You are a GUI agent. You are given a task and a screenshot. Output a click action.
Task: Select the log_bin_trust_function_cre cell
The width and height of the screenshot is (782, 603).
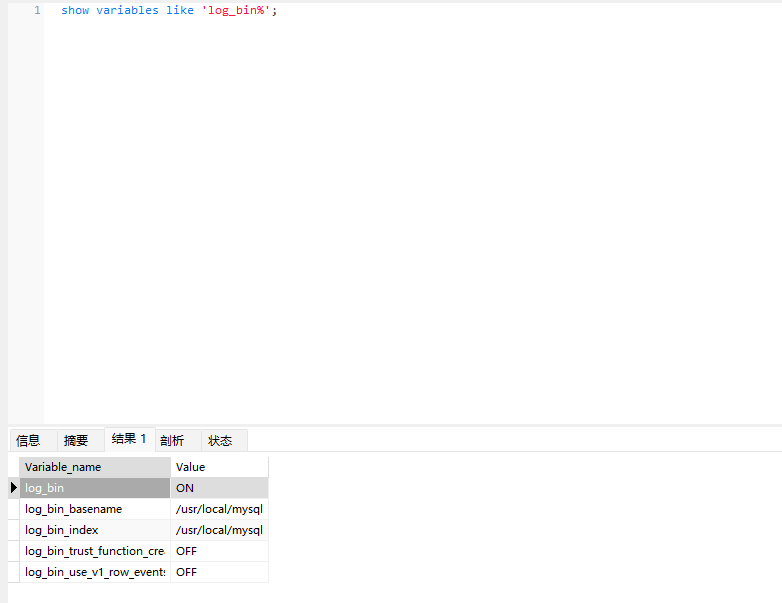pyautogui.click(x=95, y=551)
